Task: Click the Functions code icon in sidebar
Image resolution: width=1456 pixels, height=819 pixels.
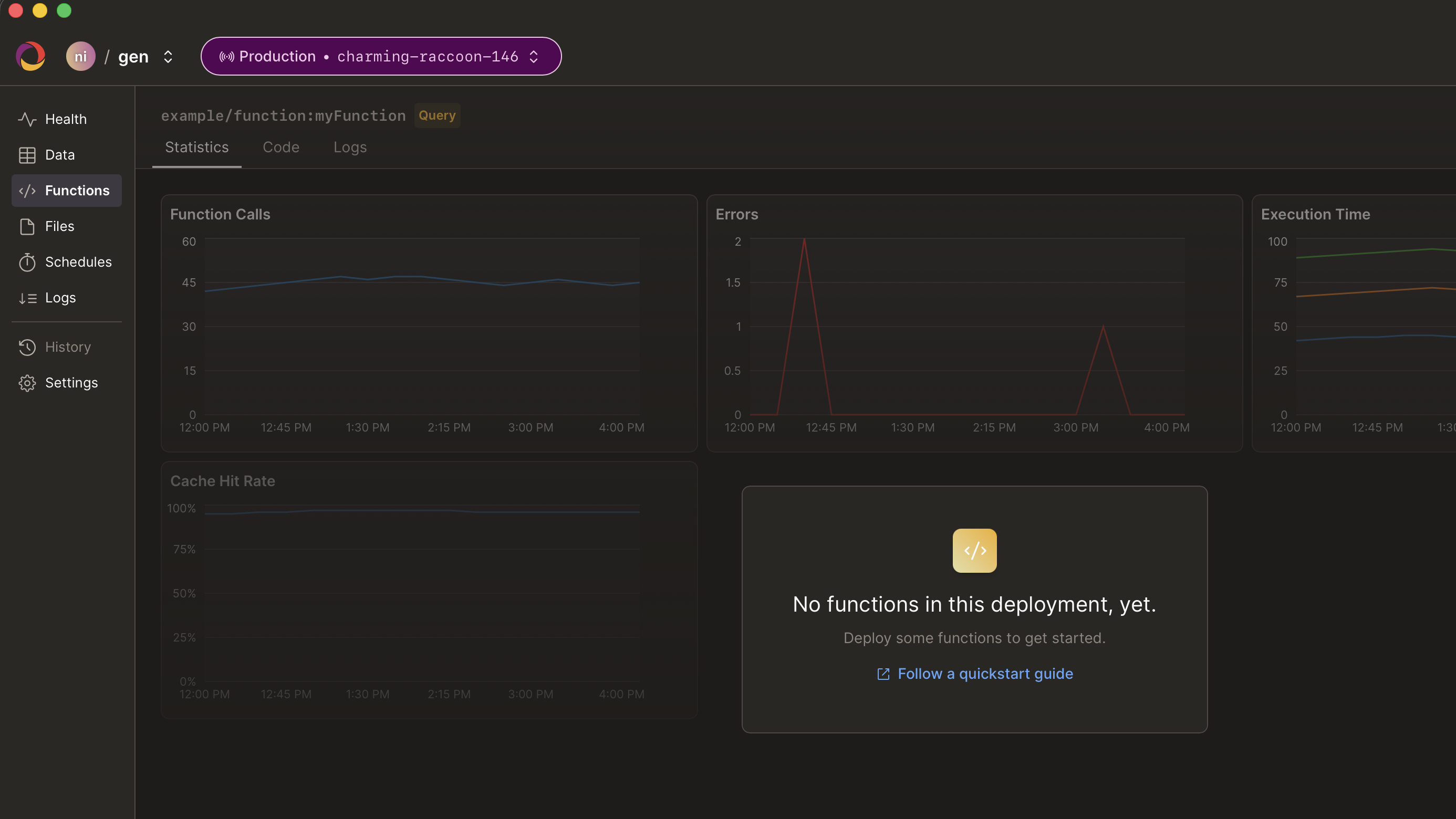Action: [27, 191]
